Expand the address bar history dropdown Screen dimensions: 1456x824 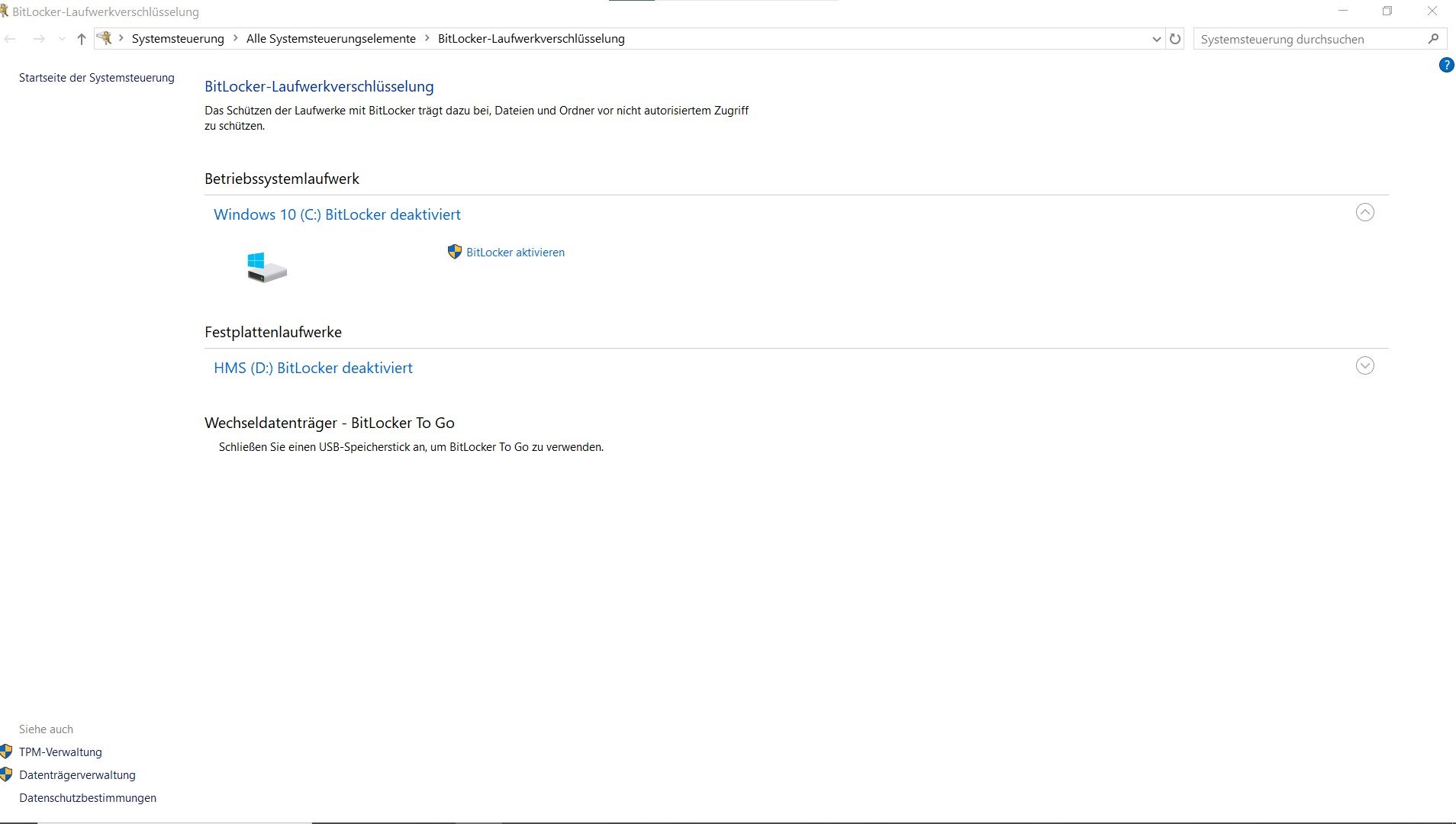point(1156,39)
